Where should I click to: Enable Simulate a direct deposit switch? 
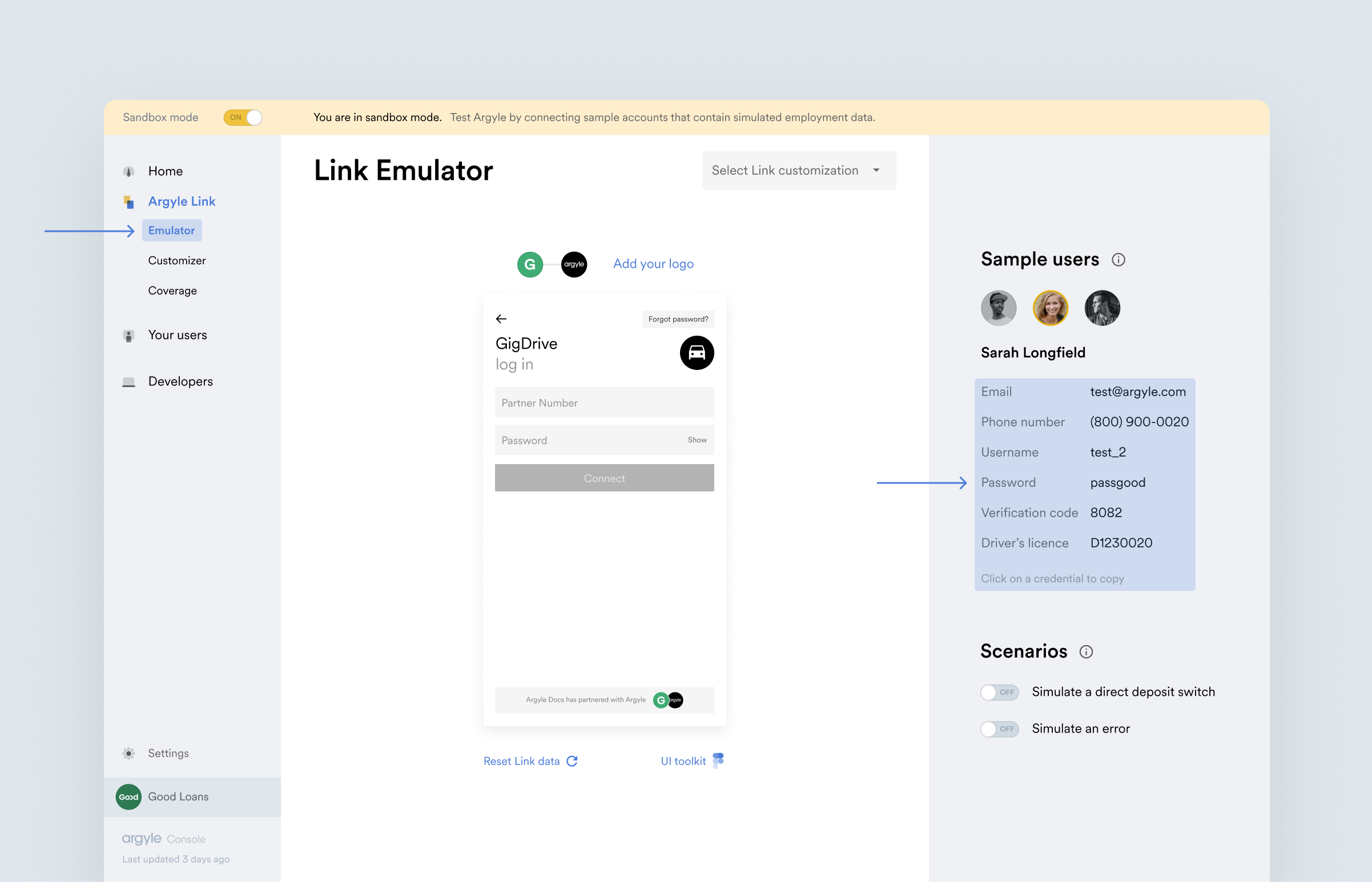click(x=999, y=692)
